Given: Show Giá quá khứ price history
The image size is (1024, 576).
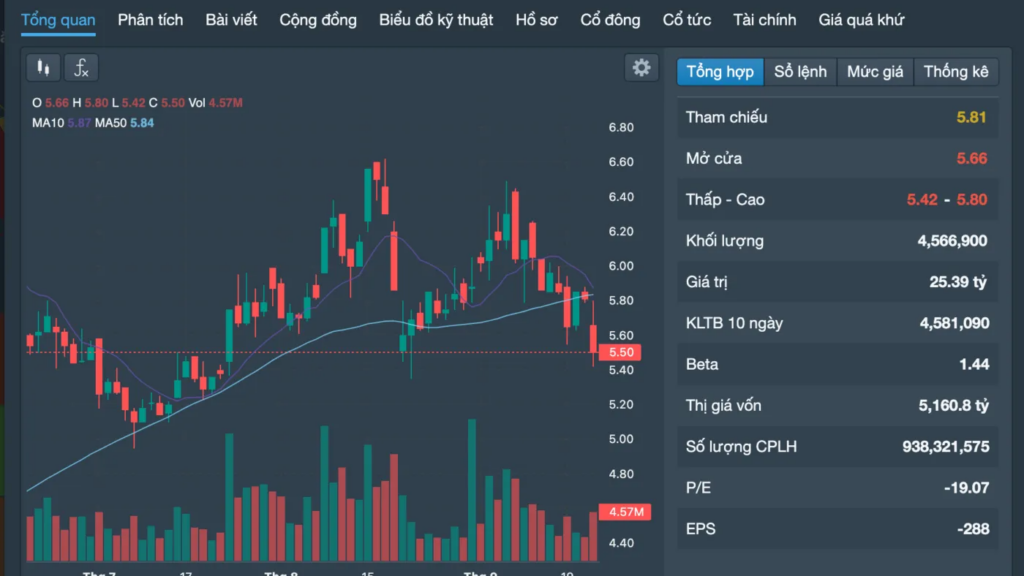Looking at the screenshot, I should (861, 20).
